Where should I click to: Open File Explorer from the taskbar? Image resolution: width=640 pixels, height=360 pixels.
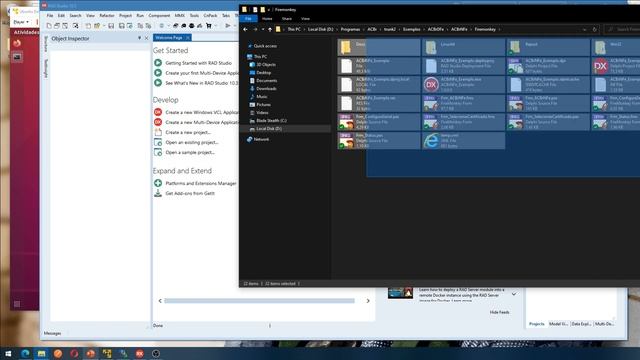(x=42, y=353)
